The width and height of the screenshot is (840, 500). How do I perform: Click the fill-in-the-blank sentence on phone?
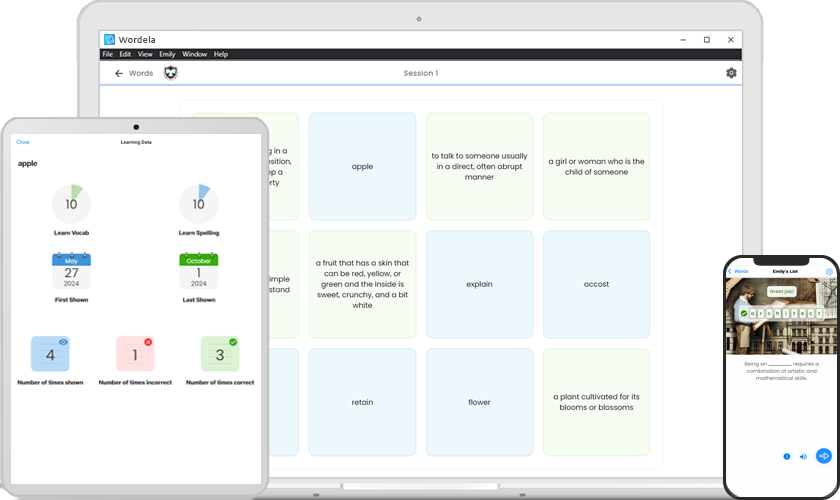pyautogui.click(x=781, y=371)
